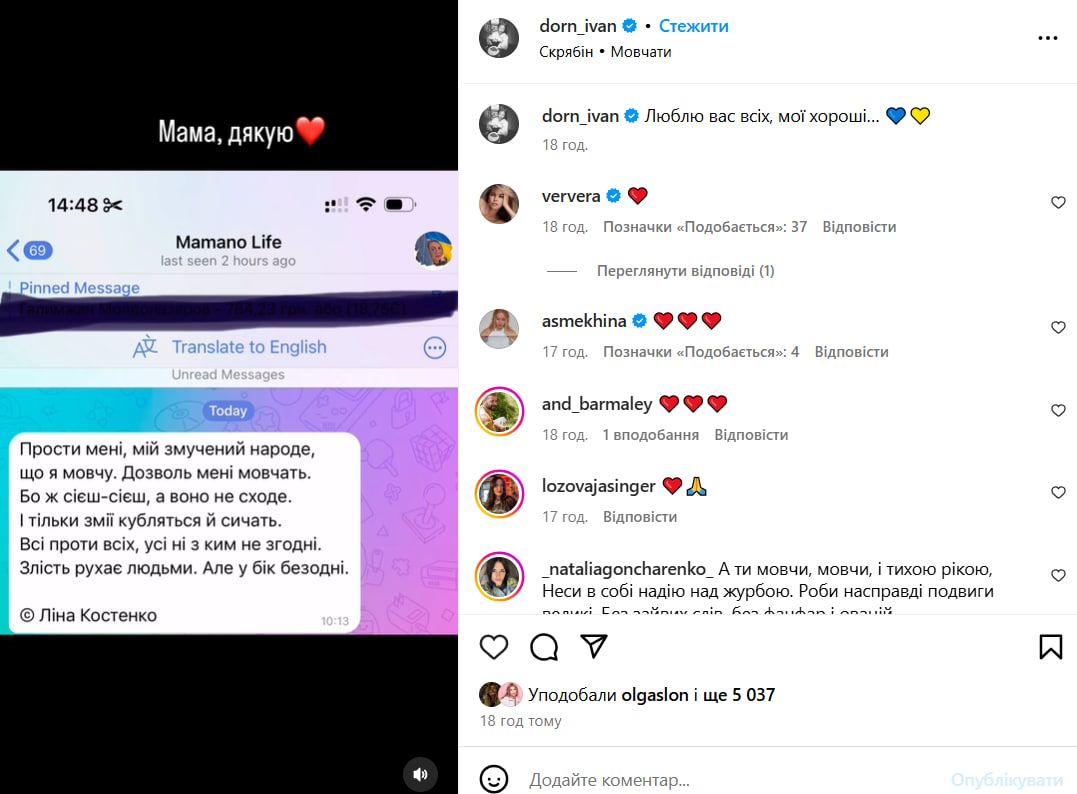Open the comment bubble icon under the post

point(544,647)
